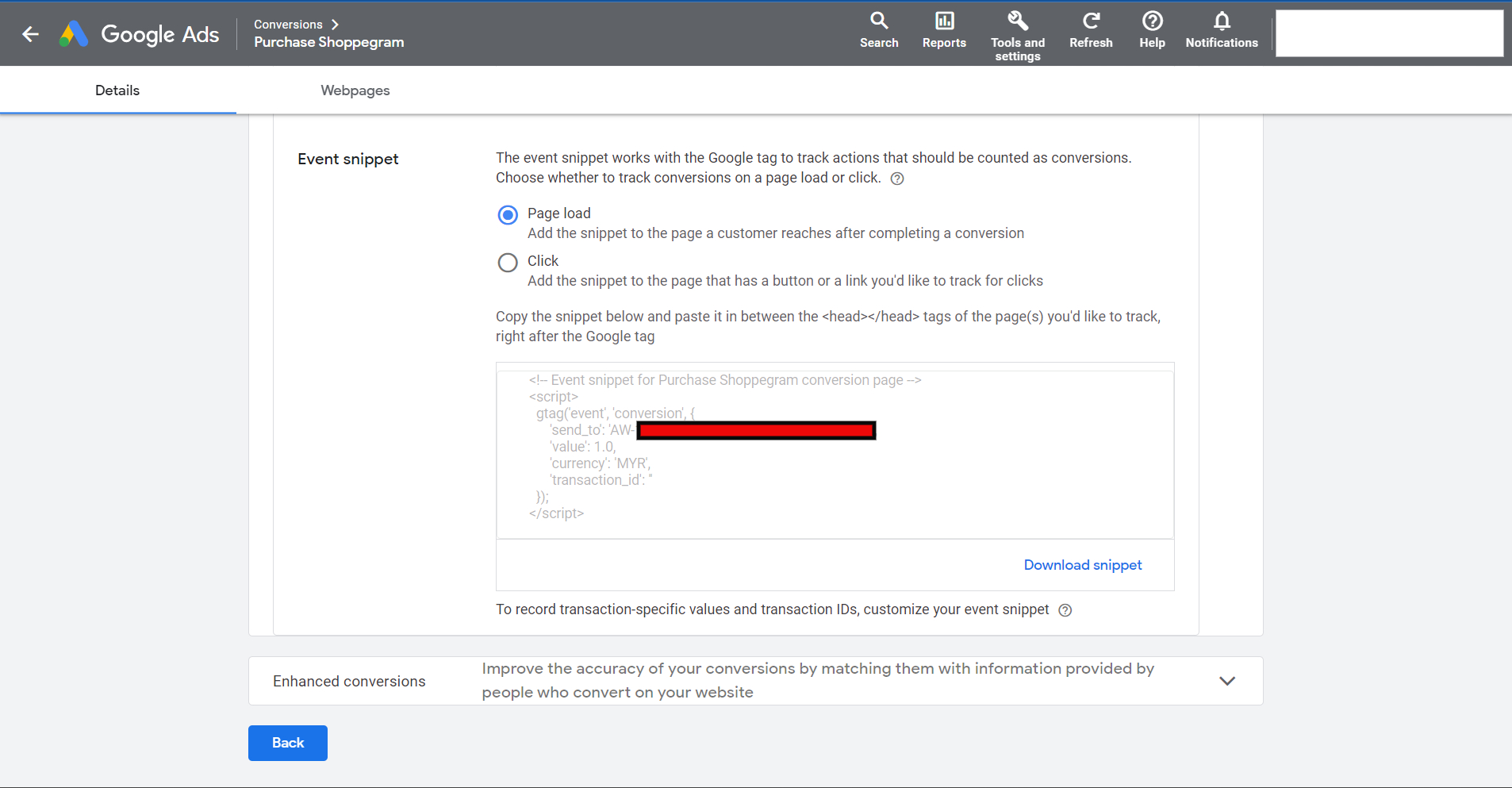This screenshot has width=1512, height=788.
Task: Click the blue Back button
Action: pyautogui.click(x=288, y=743)
